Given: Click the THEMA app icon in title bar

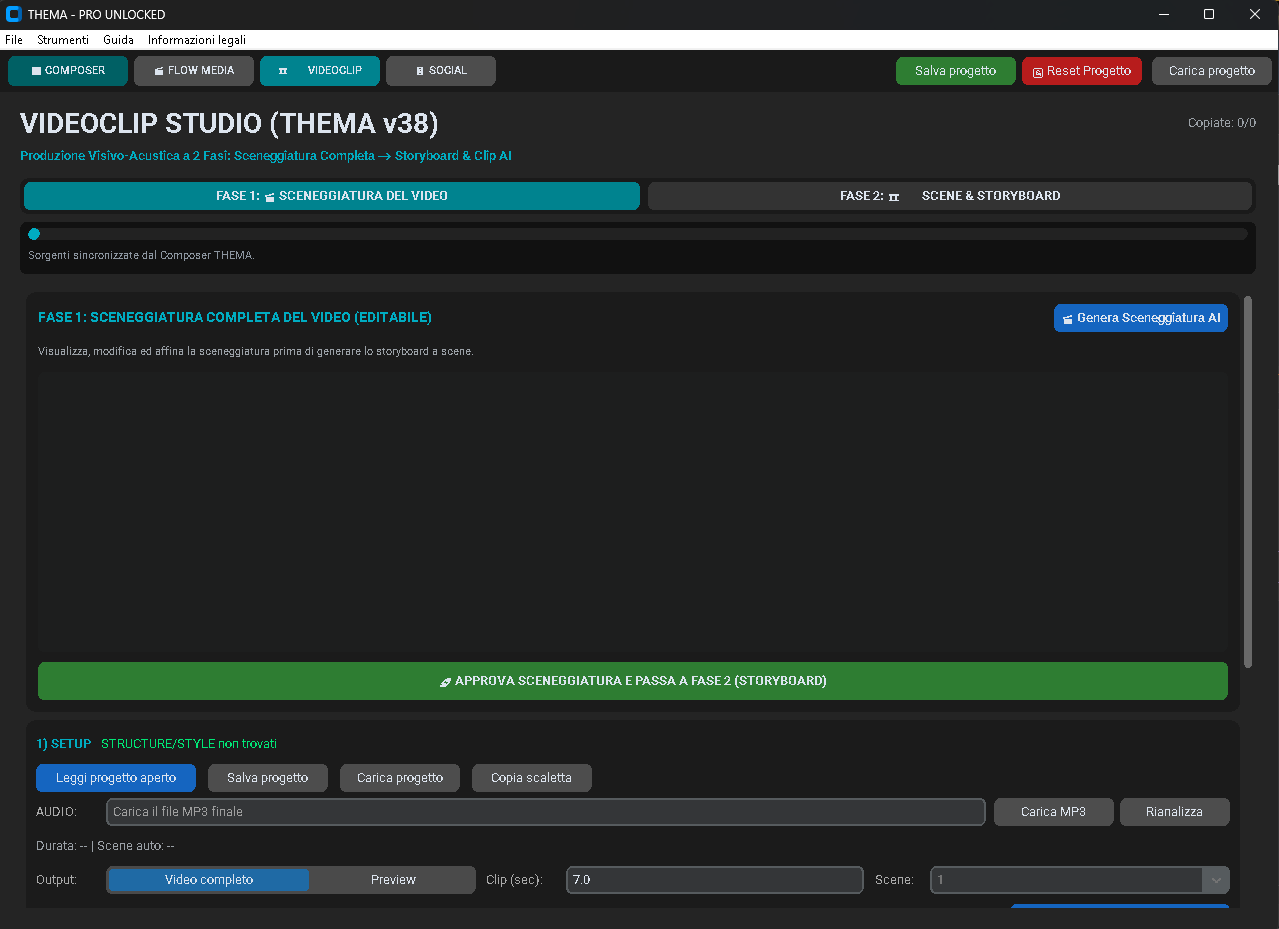Looking at the screenshot, I should coord(14,14).
